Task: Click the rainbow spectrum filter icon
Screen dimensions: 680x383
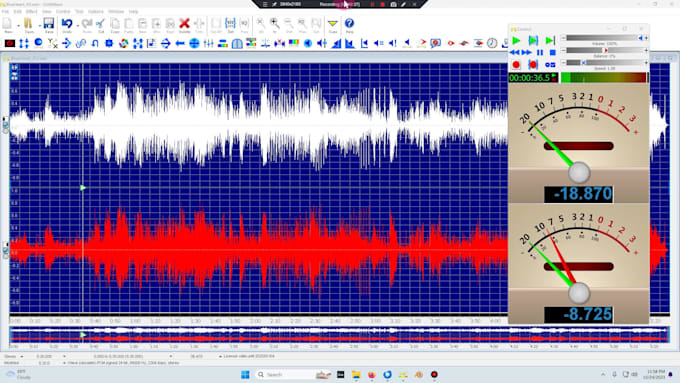Action: (294, 43)
